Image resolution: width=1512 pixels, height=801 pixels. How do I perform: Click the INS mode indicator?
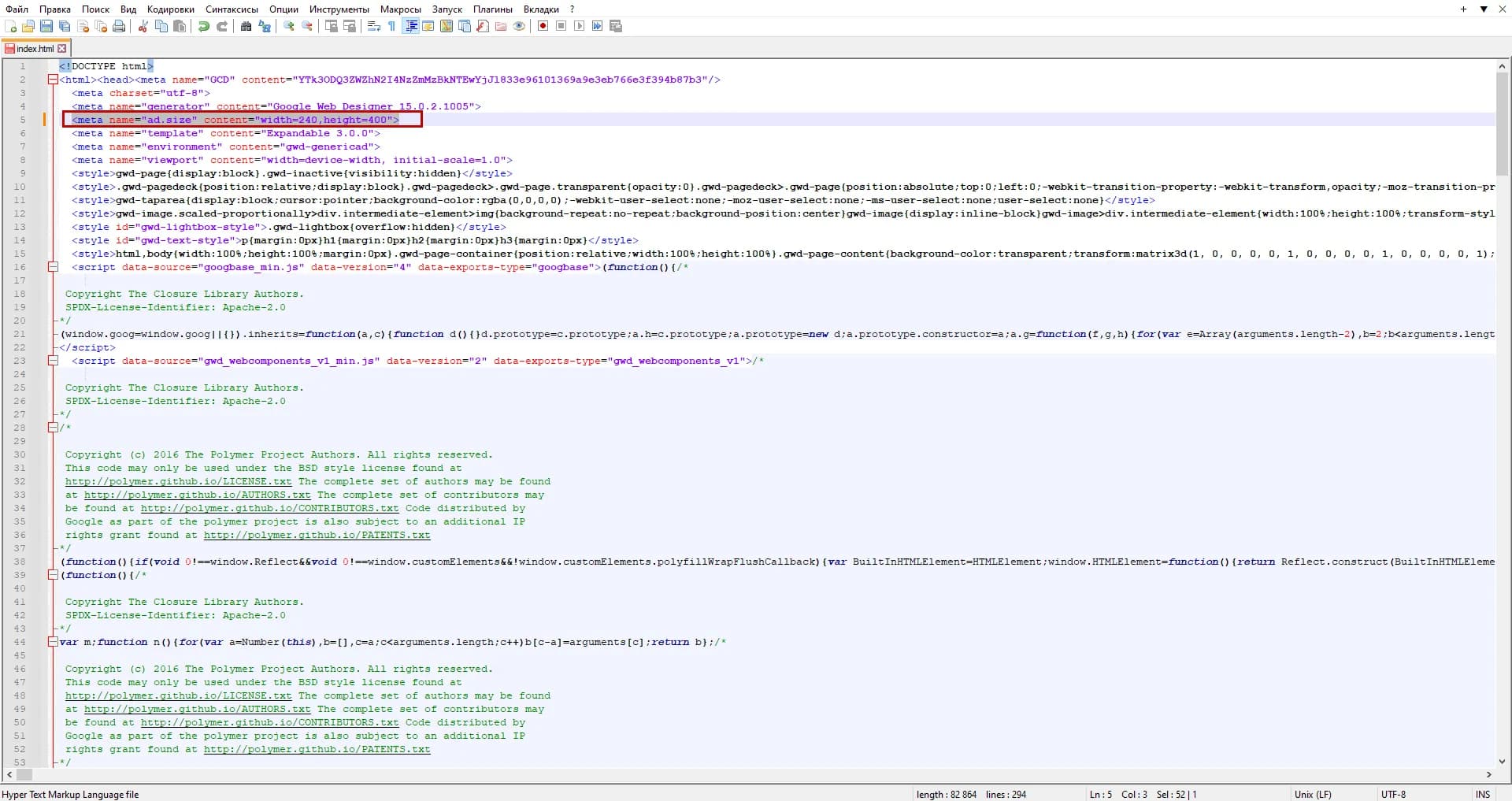1483,794
